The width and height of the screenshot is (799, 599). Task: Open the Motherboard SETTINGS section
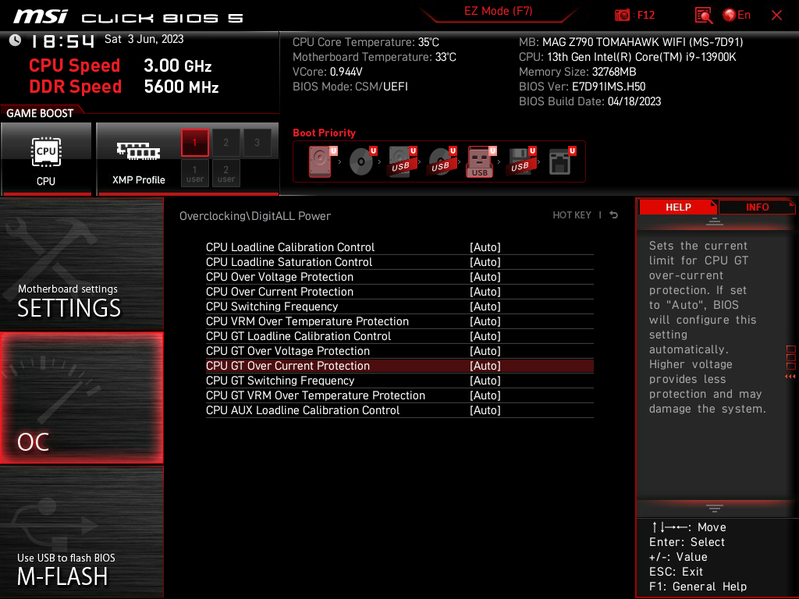click(82, 264)
